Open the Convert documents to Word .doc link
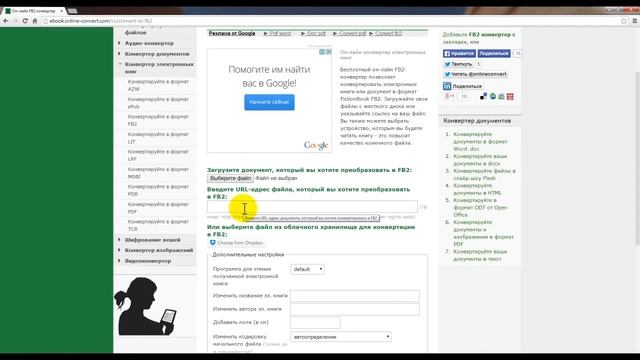The width and height of the screenshot is (640, 360). 480,142
